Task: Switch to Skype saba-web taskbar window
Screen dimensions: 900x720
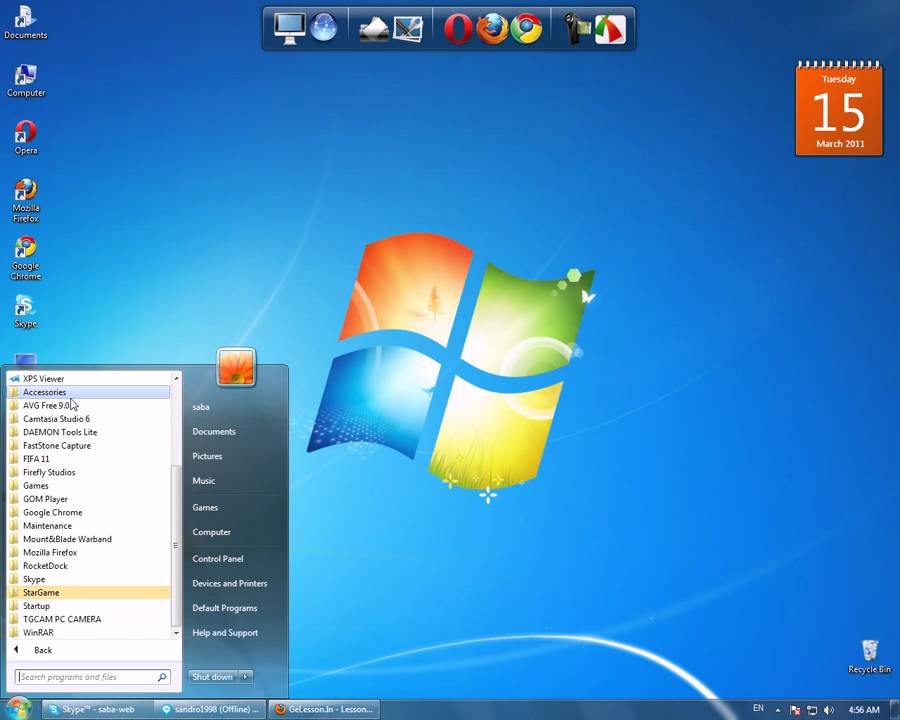Action: coord(97,710)
